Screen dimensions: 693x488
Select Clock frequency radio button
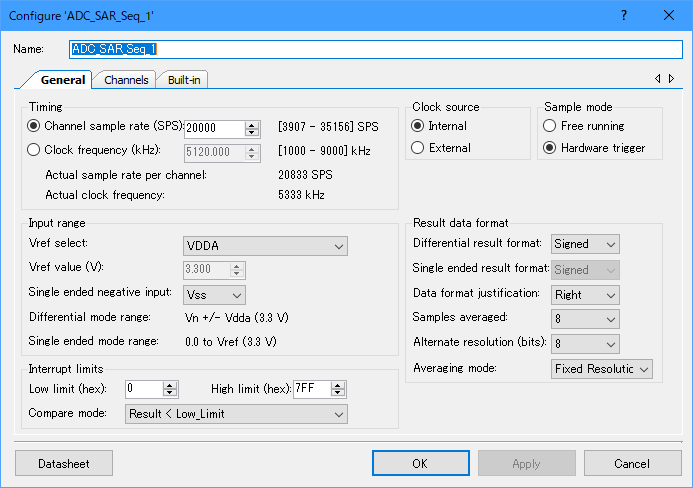coord(35,150)
